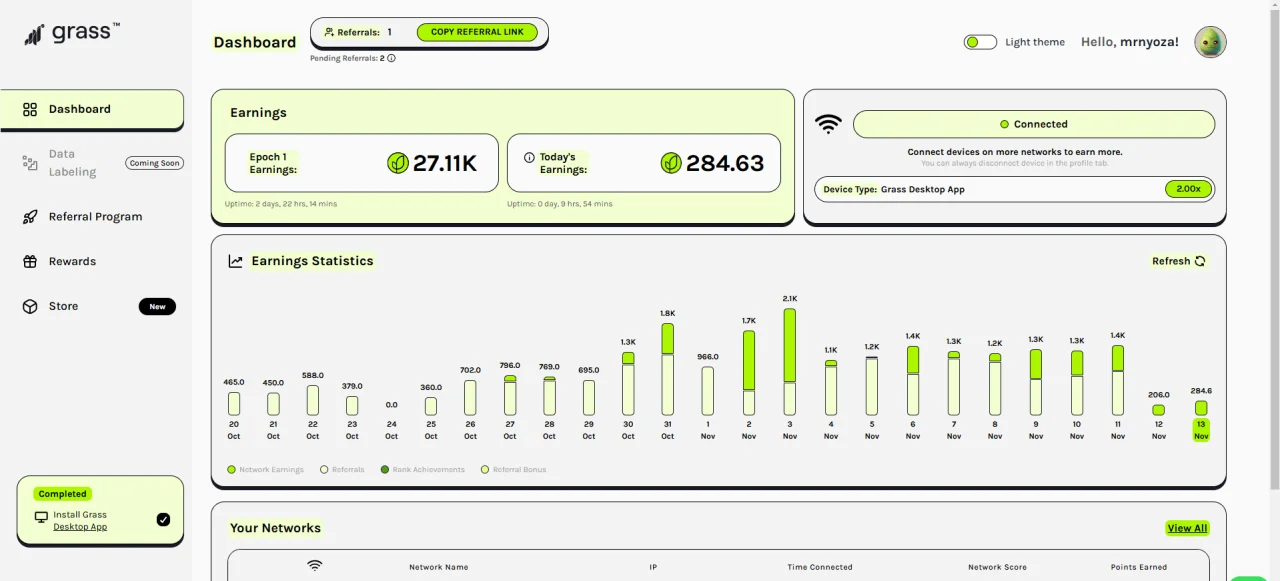This screenshot has width=1280, height=581.
Task: Click the Coming Soon badge
Action: [155, 163]
